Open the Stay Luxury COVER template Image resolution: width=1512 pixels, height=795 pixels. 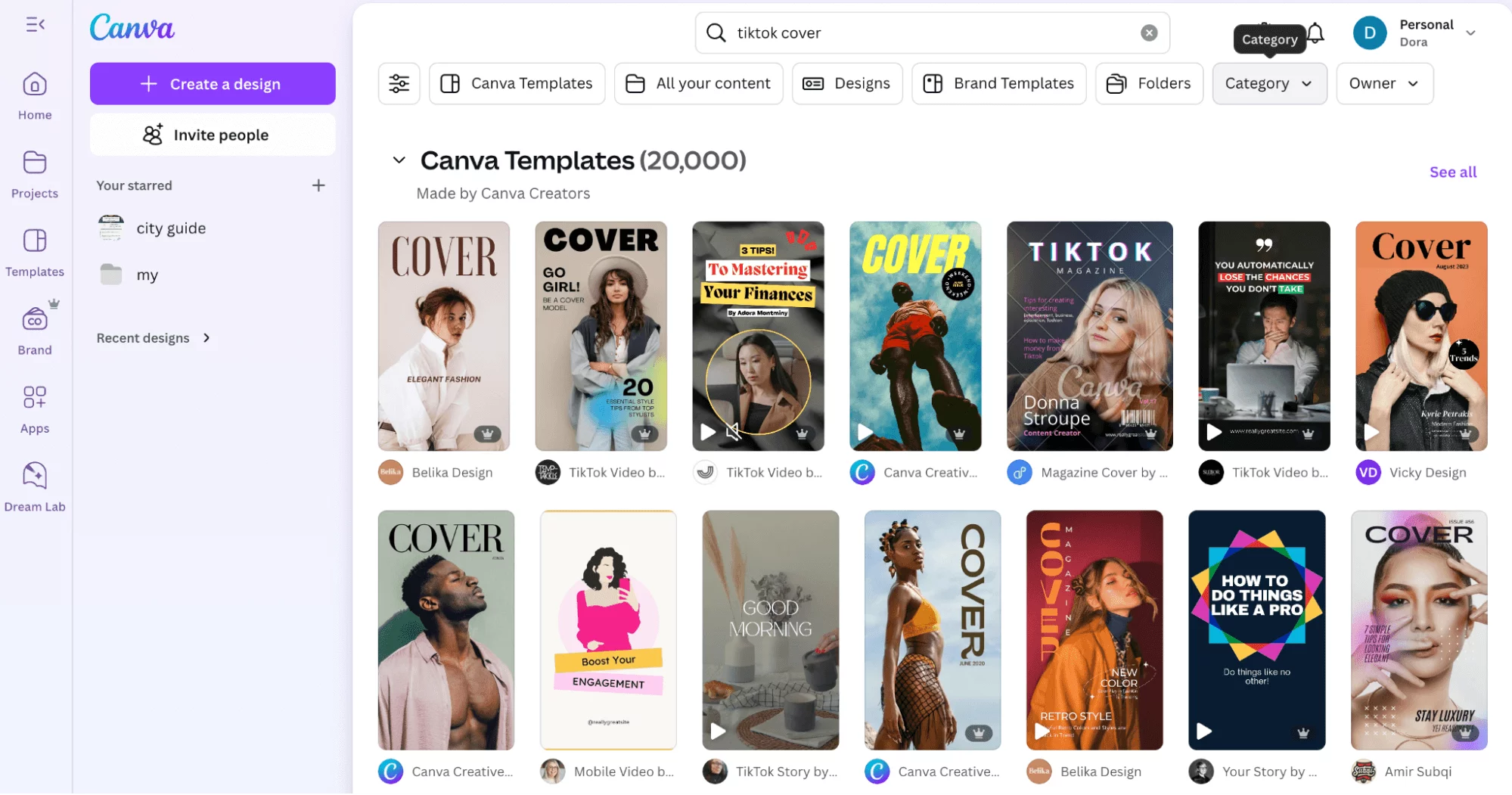[x=1419, y=630]
